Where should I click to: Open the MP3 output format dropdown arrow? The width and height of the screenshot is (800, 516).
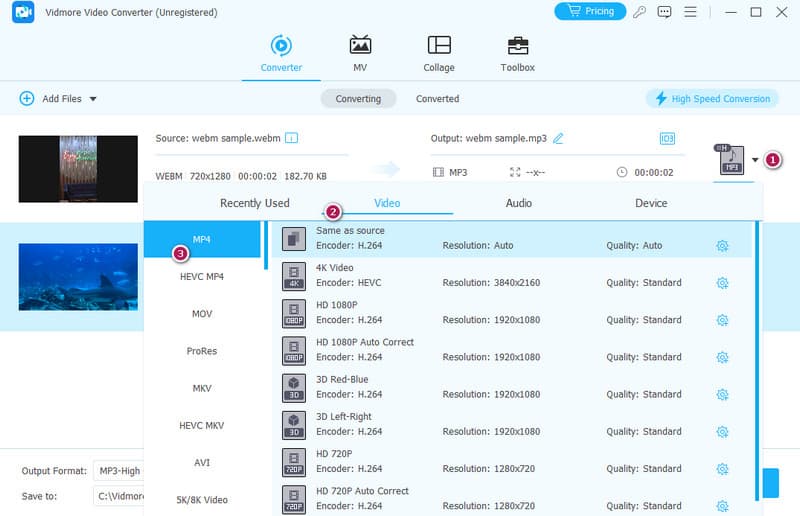click(755, 160)
